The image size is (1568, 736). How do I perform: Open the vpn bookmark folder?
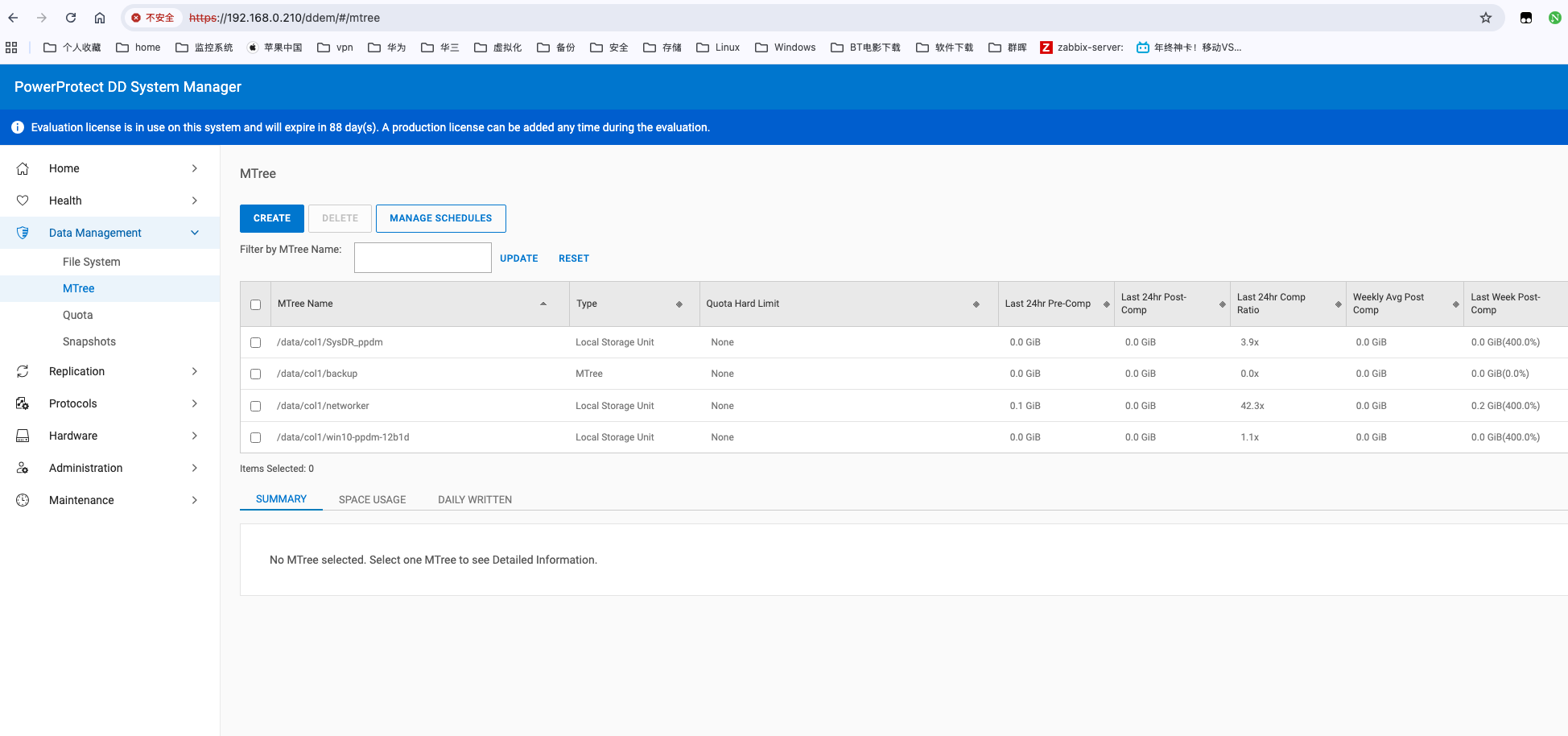336,48
